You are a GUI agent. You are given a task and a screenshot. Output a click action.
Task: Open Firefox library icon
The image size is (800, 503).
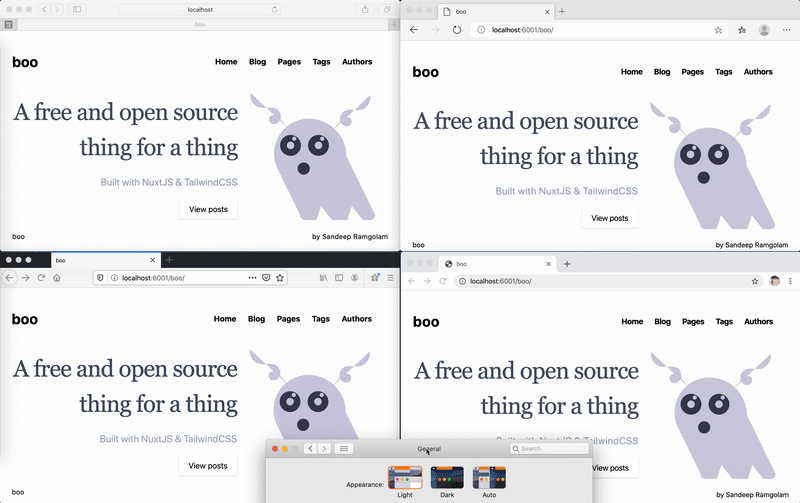324,277
